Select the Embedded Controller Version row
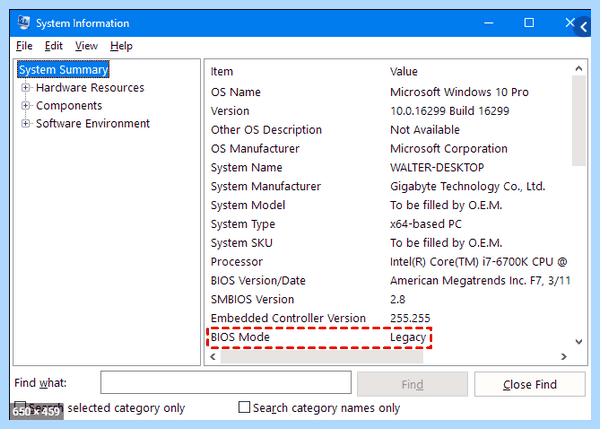Viewport: 600px width, 429px height. pyautogui.click(x=388, y=318)
